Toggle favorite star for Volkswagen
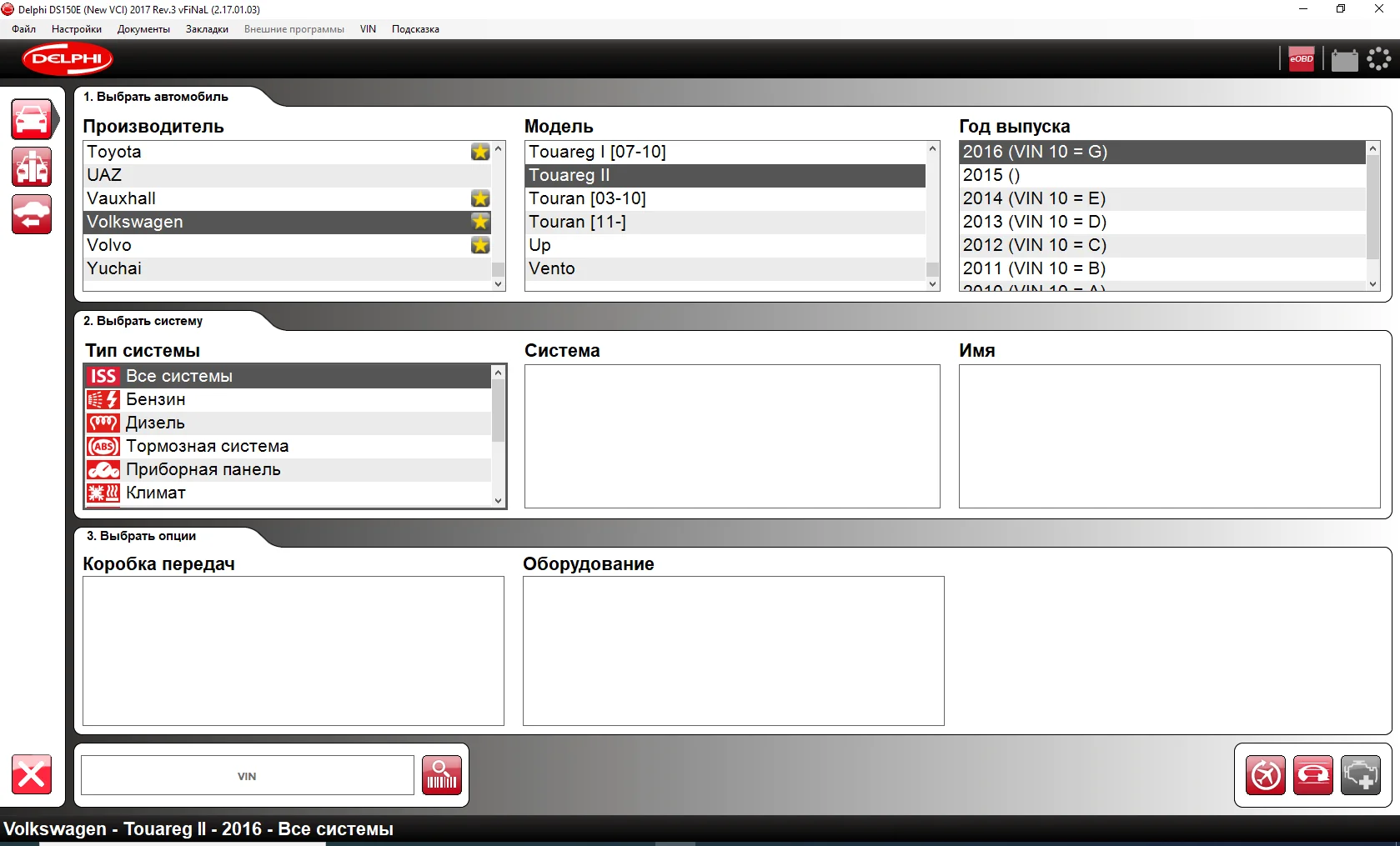1400x846 pixels. click(480, 222)
